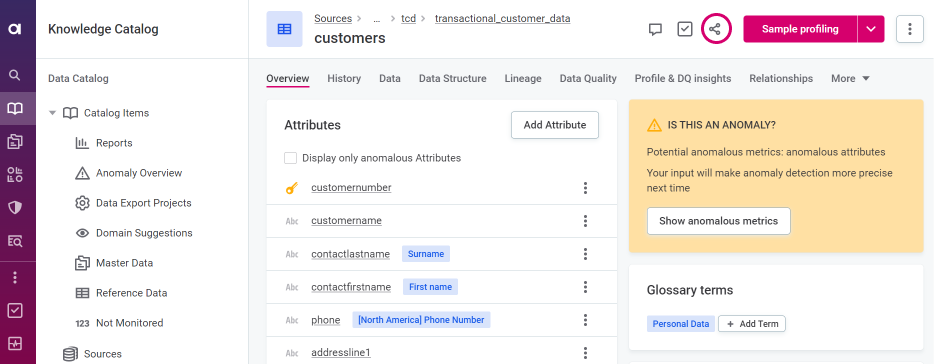Click the First name term tag
The height and width of the screenshot is (364, 934).
430,287
